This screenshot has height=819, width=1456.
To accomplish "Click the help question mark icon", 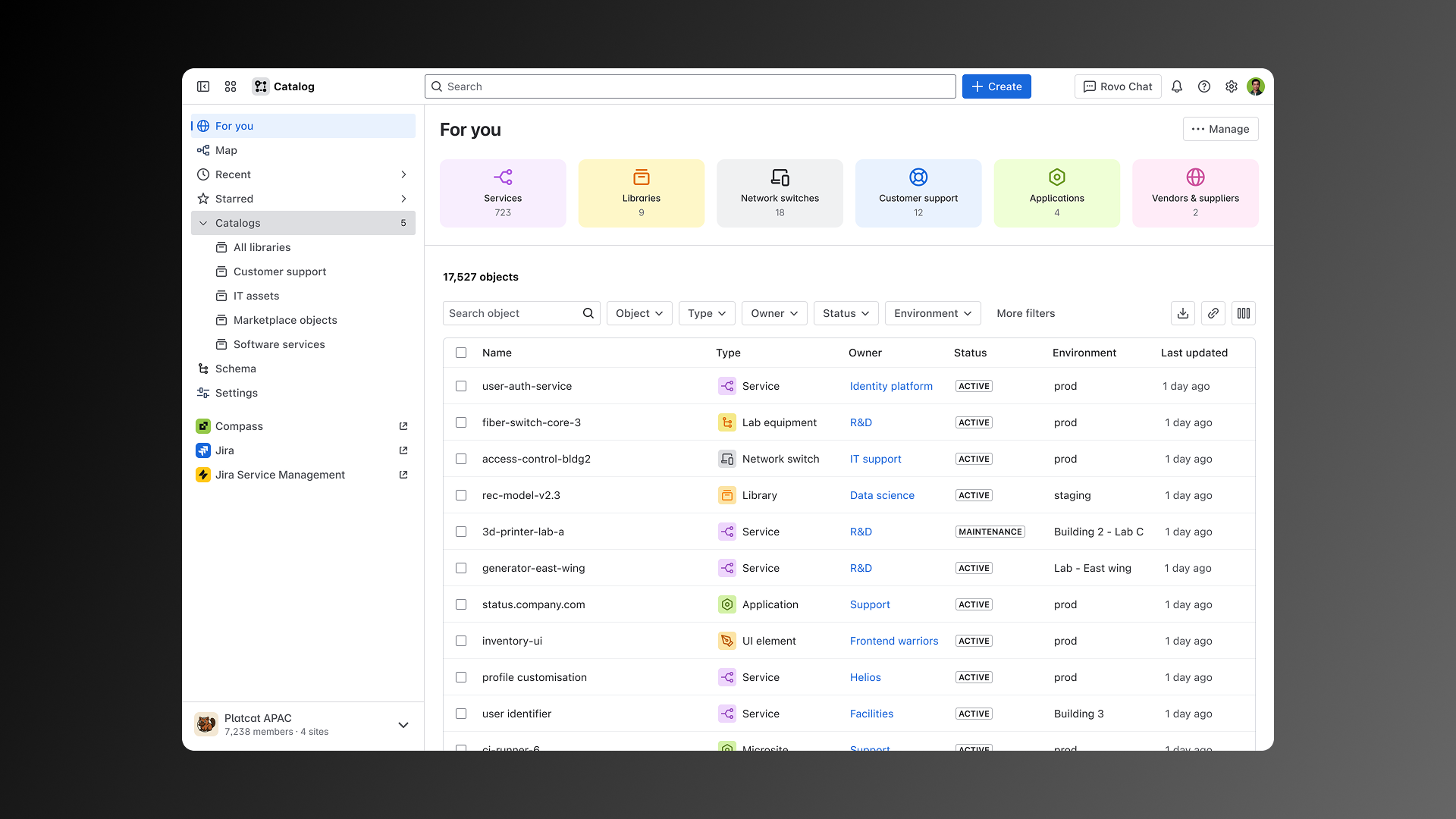I will (x=1204, y=86).
